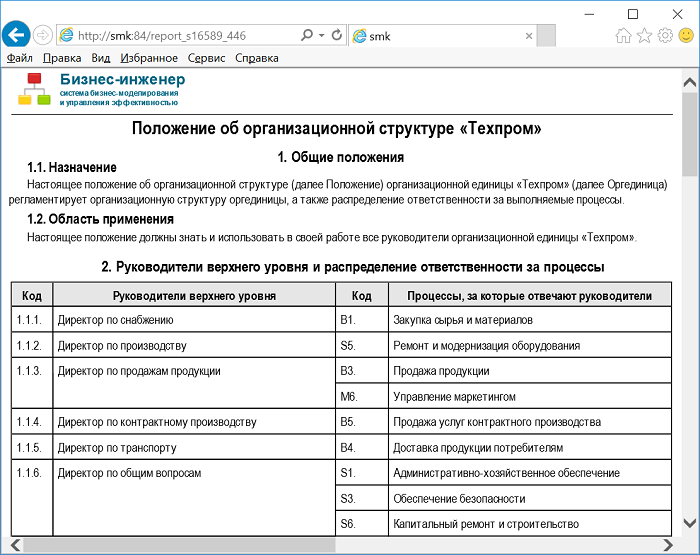Viewport: 700px width, 555px height.
Task: Open the Правка menu
Action: (x=62, y=58)
